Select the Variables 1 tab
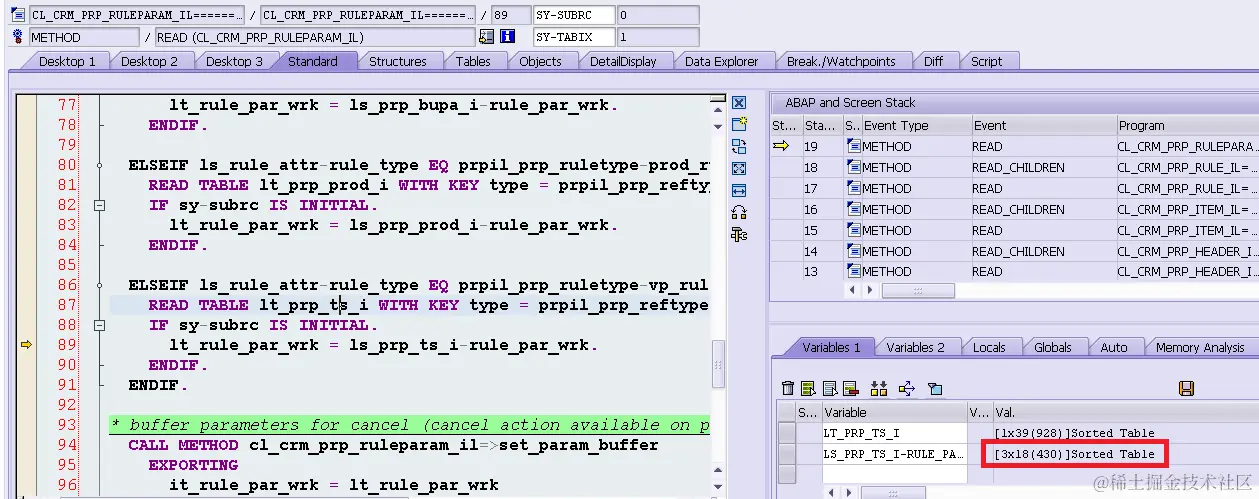This screenshot has height=499, width=1259. click(x=831, y=347)
